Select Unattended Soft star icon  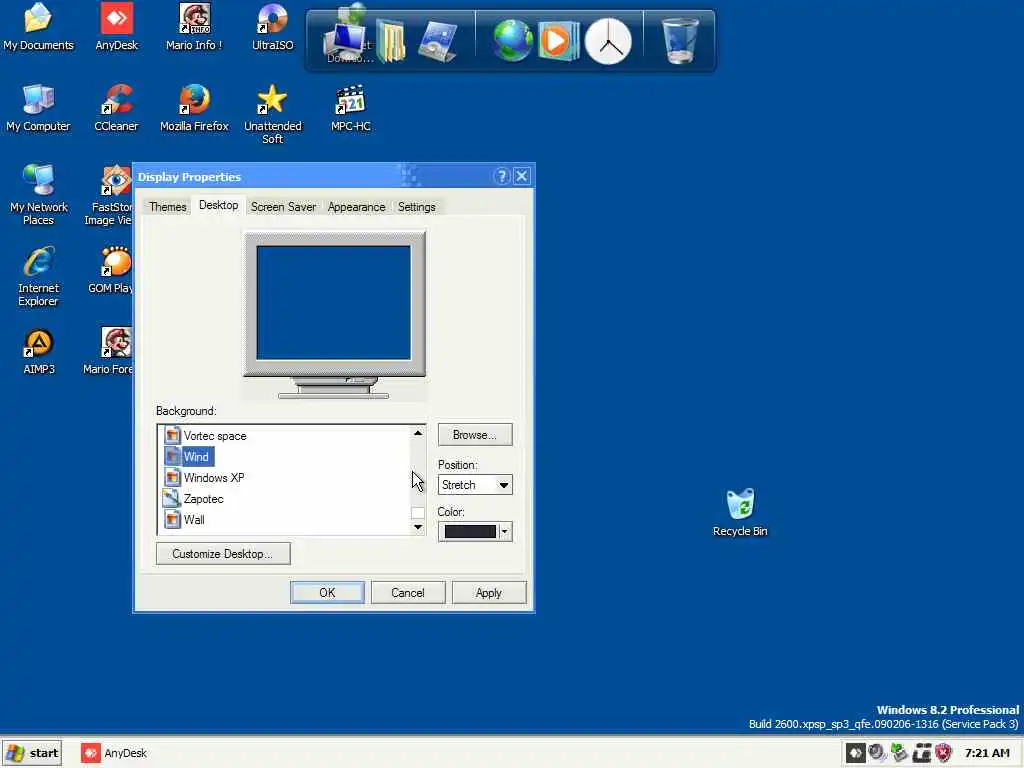[272, 114]
